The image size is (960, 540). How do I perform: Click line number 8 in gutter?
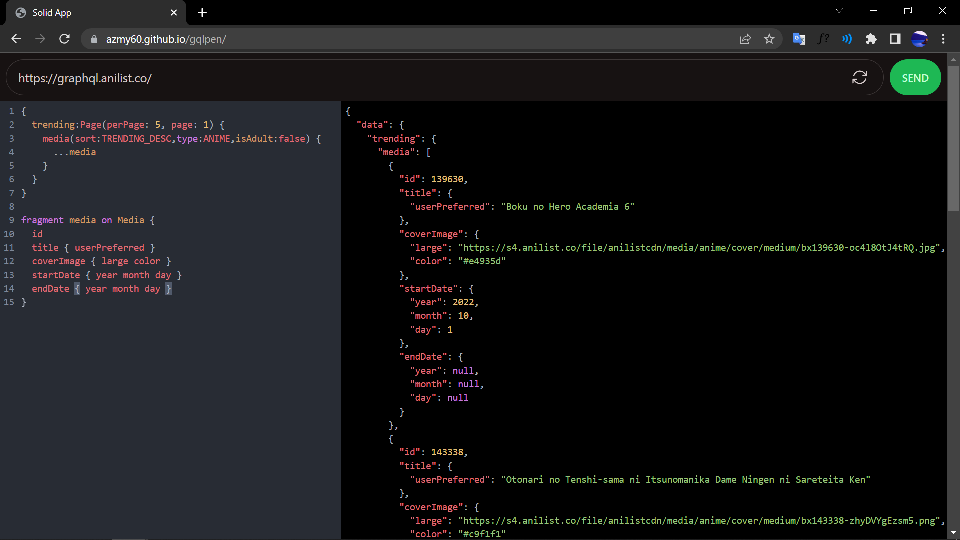point(11,206)
